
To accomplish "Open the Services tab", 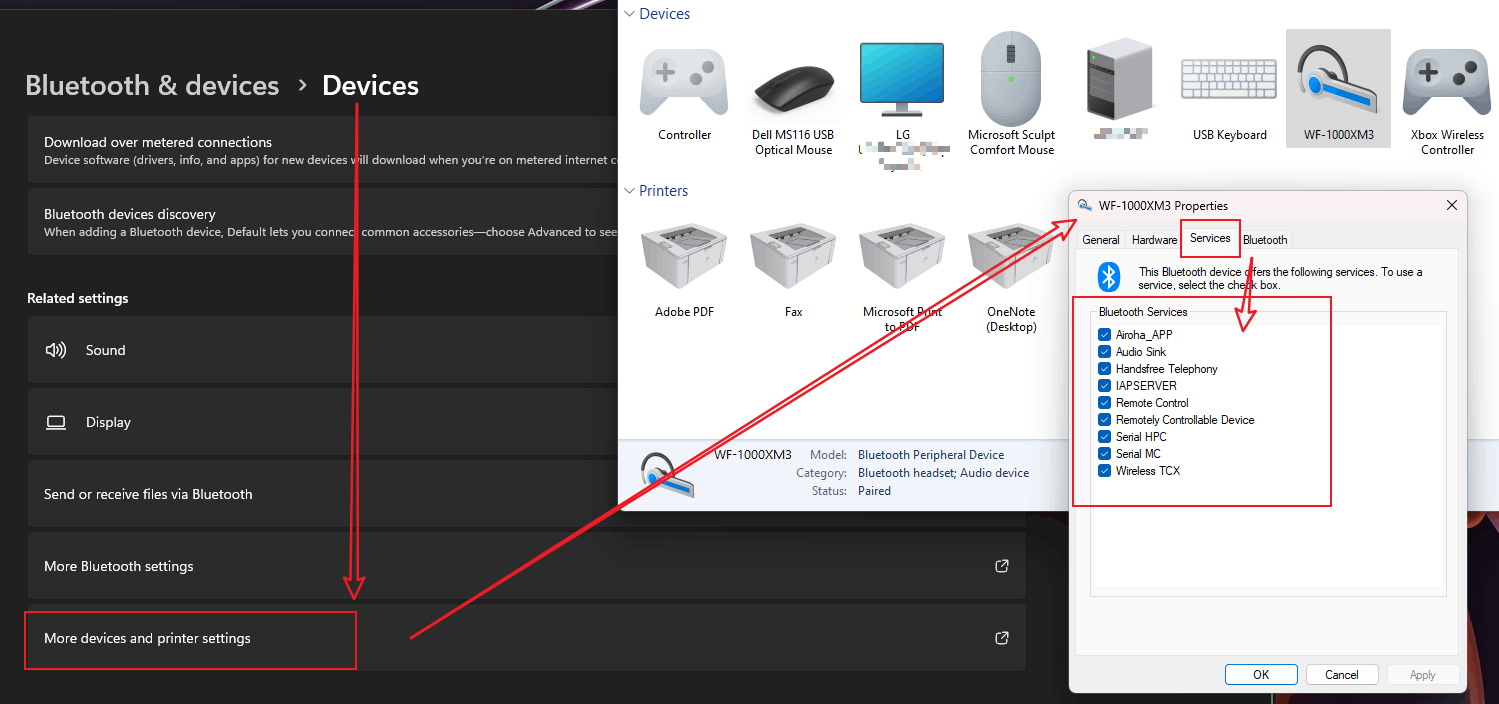I will click(1210, 238).
